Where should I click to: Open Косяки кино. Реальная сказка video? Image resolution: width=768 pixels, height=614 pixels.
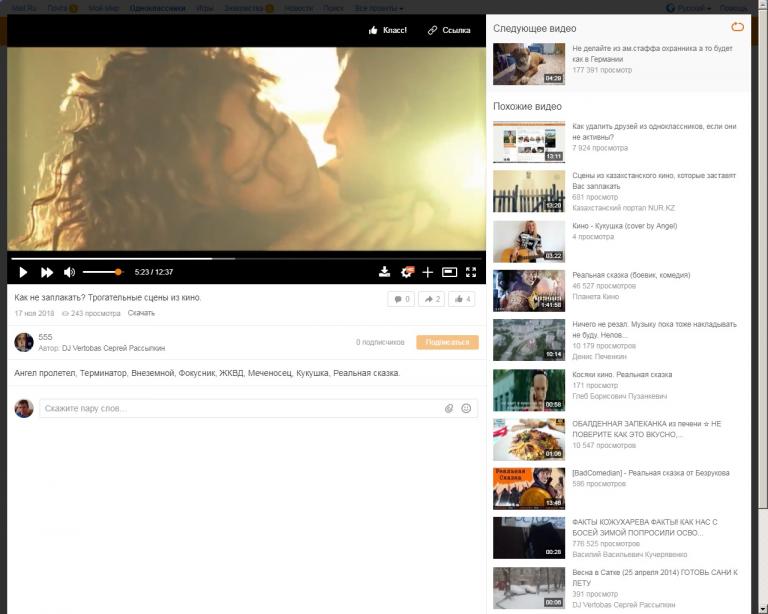[x=622, y=375]
